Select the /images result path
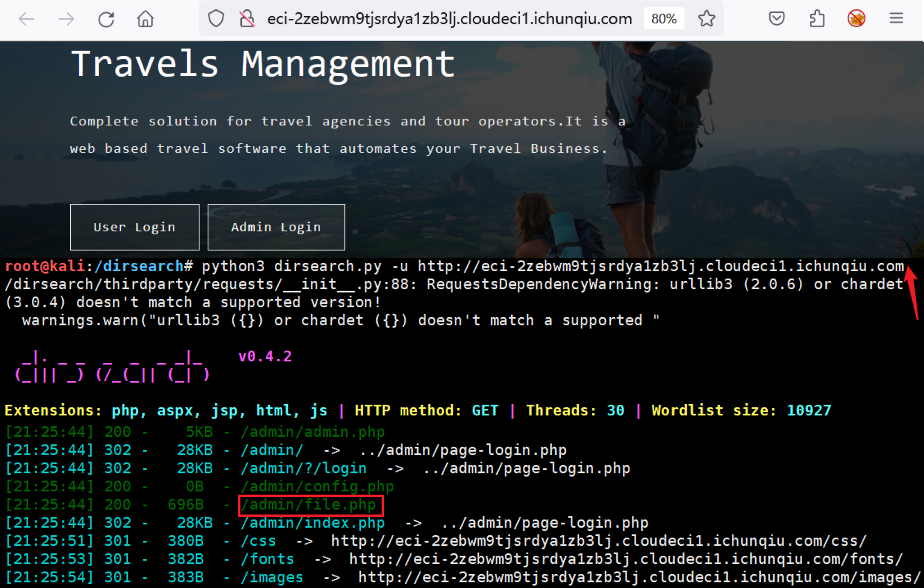The image size is (924, 588). pos(272,577)
